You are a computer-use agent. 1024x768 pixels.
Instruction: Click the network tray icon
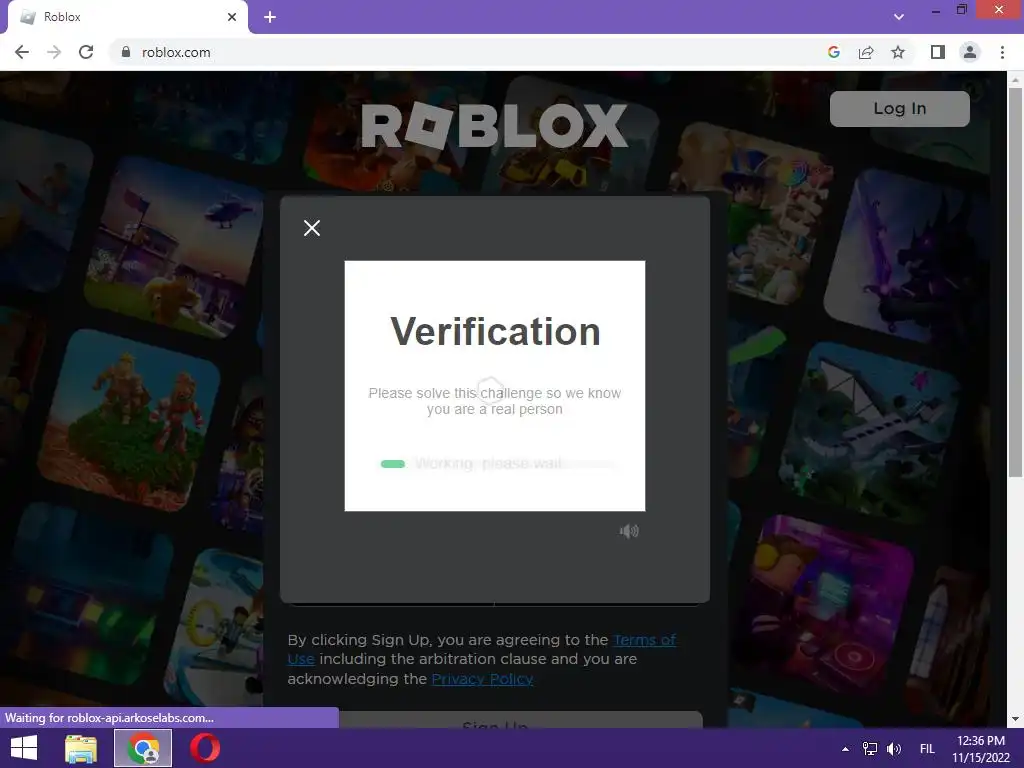(x=870, y=749)
